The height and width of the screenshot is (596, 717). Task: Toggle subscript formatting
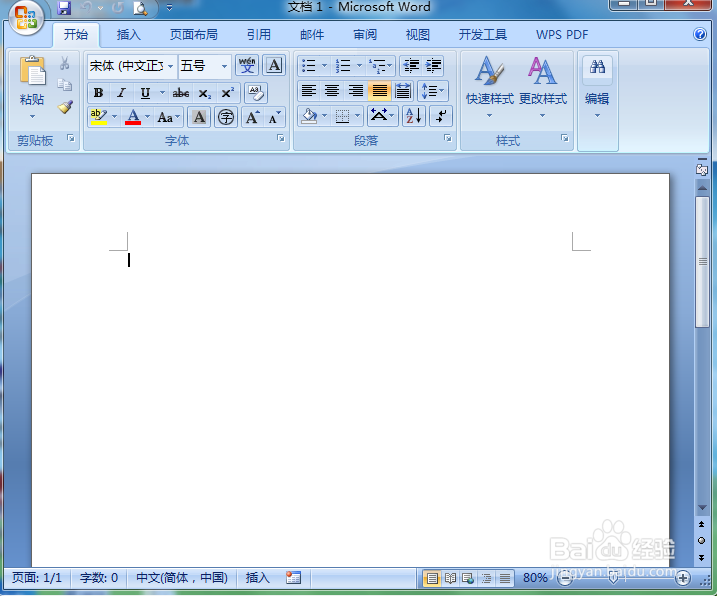tap(204, 93)
